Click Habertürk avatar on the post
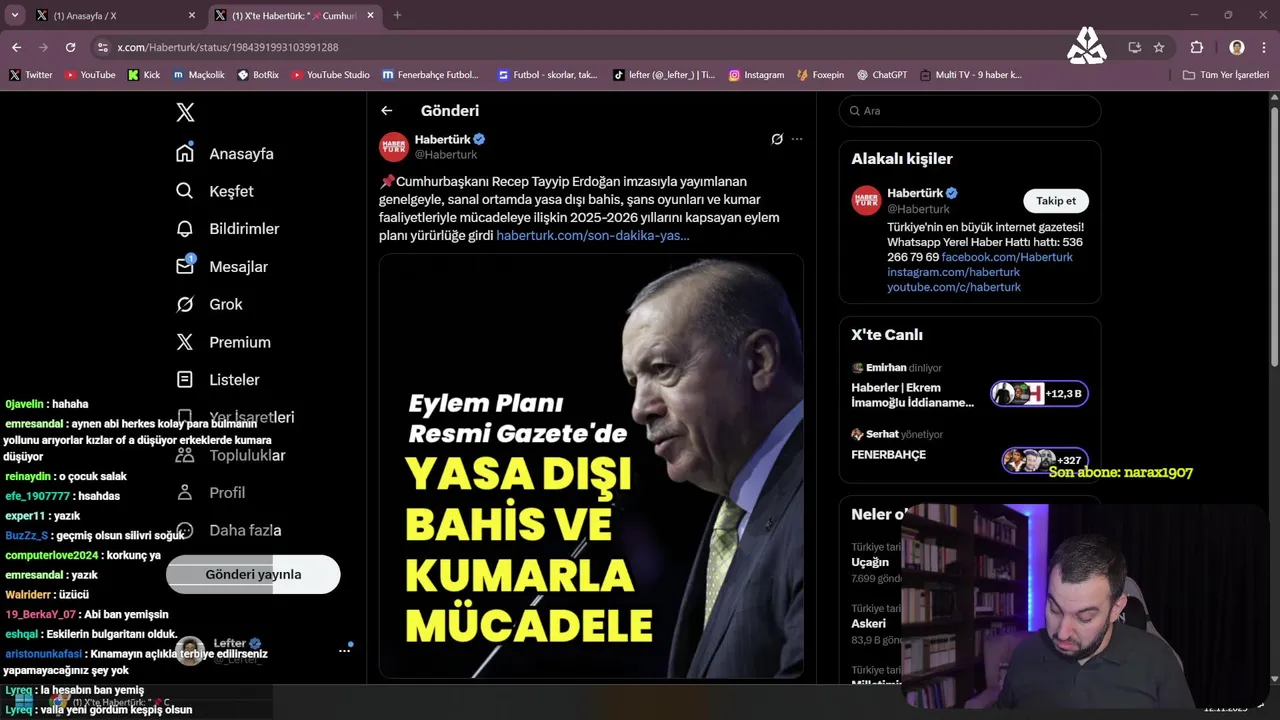Viewport: 1280px width, 720px height. click(x=394, y=146)
